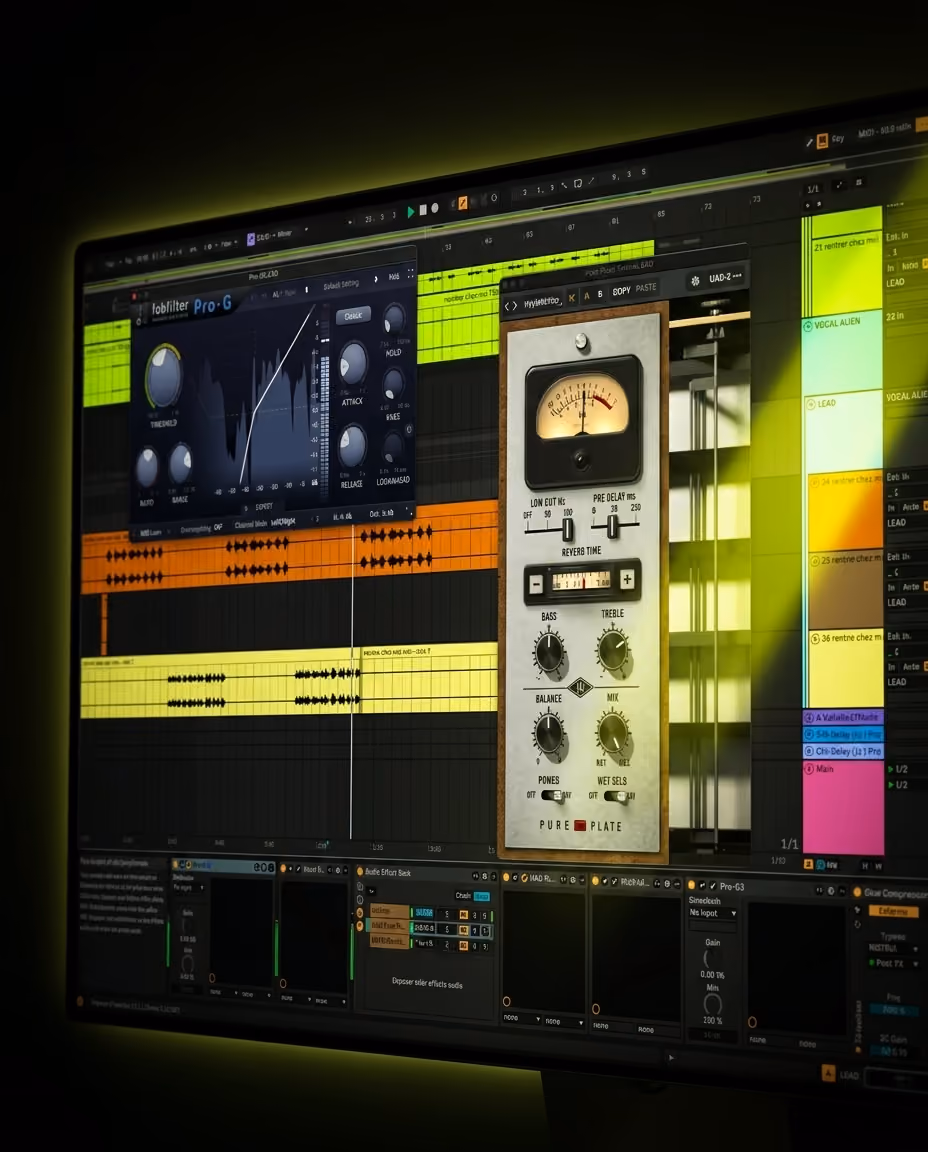Open the Edit/Mixer view selector in top bar

[x=276, y=236]
